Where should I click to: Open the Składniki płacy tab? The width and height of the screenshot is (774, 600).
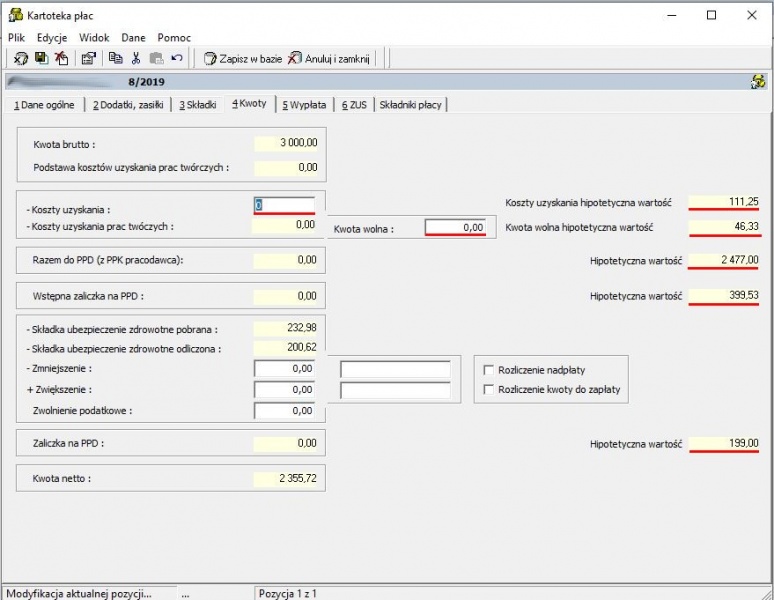click(410, 105)
